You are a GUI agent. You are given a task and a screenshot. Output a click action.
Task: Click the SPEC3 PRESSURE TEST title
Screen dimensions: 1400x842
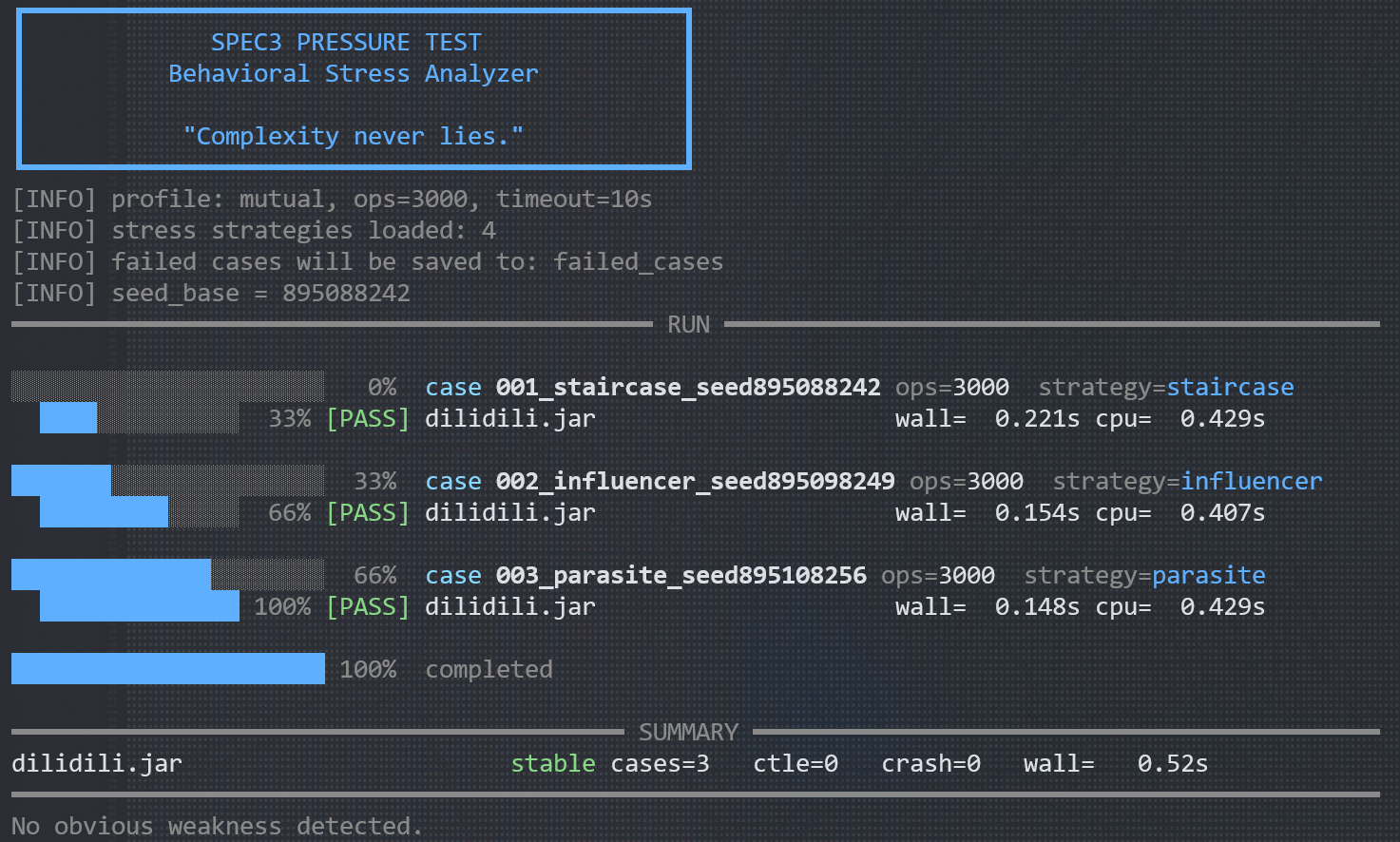coord(346,43)
